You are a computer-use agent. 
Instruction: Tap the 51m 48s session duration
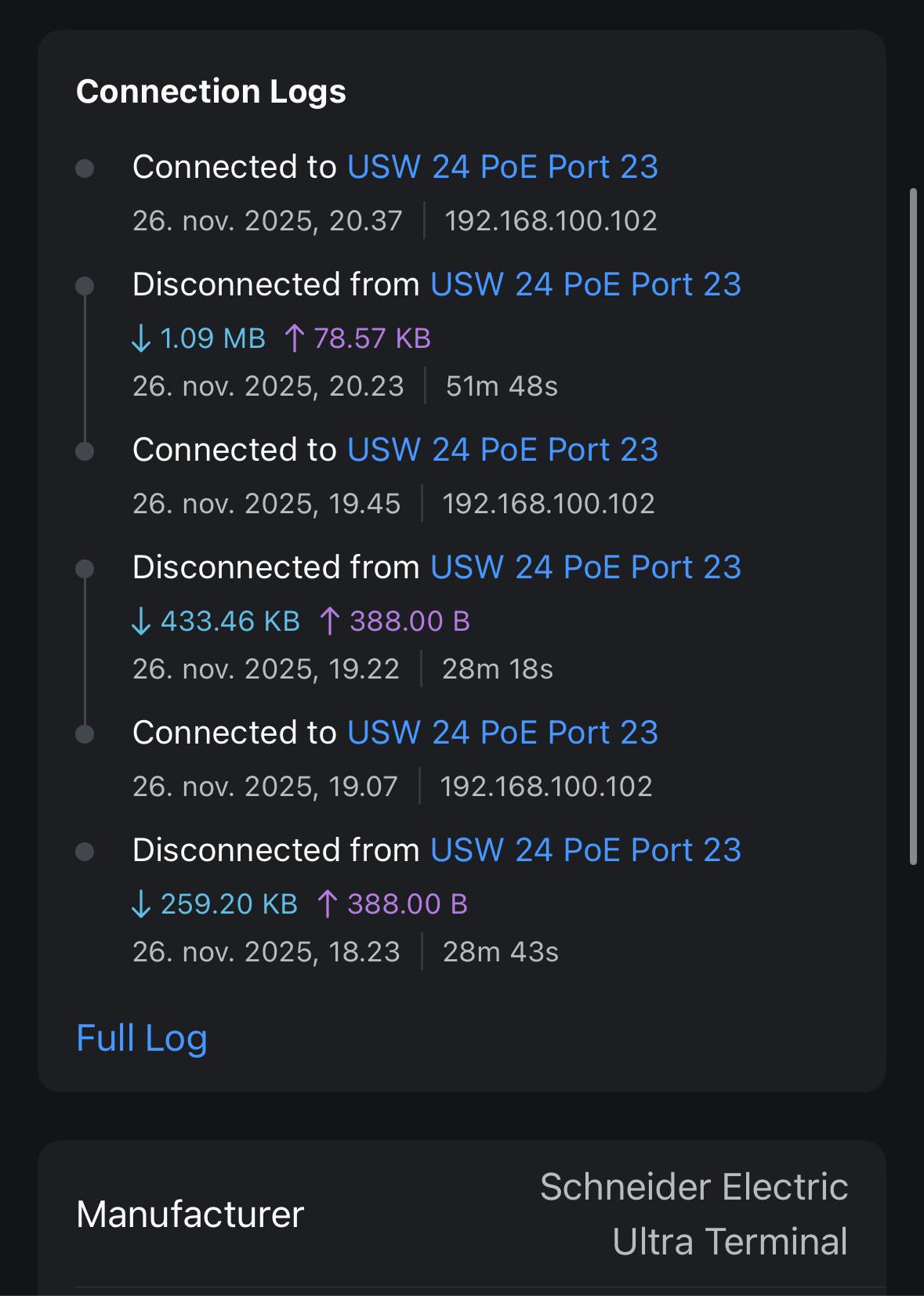[502, 386]
